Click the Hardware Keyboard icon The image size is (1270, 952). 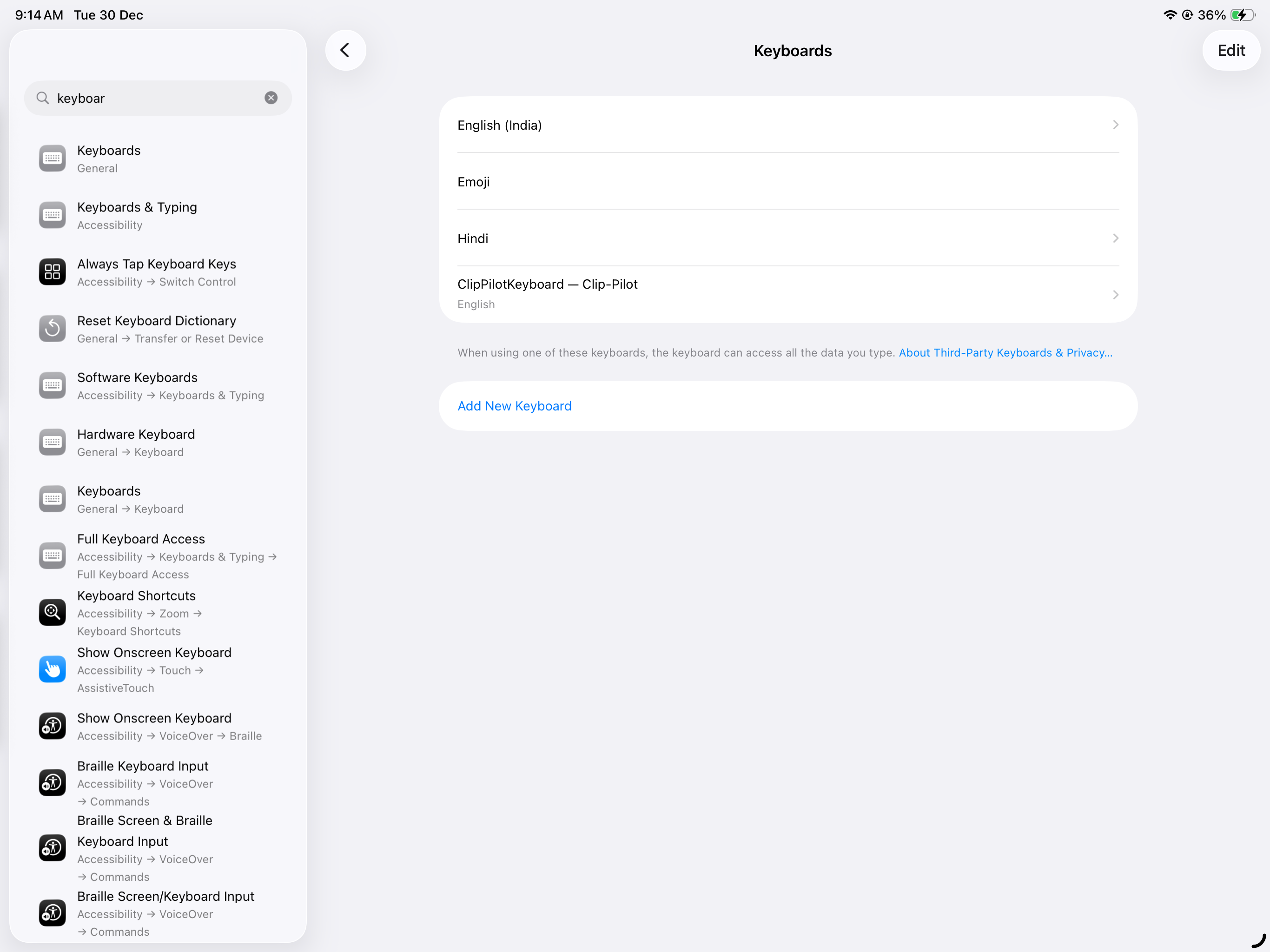click(x=52, y=443)
